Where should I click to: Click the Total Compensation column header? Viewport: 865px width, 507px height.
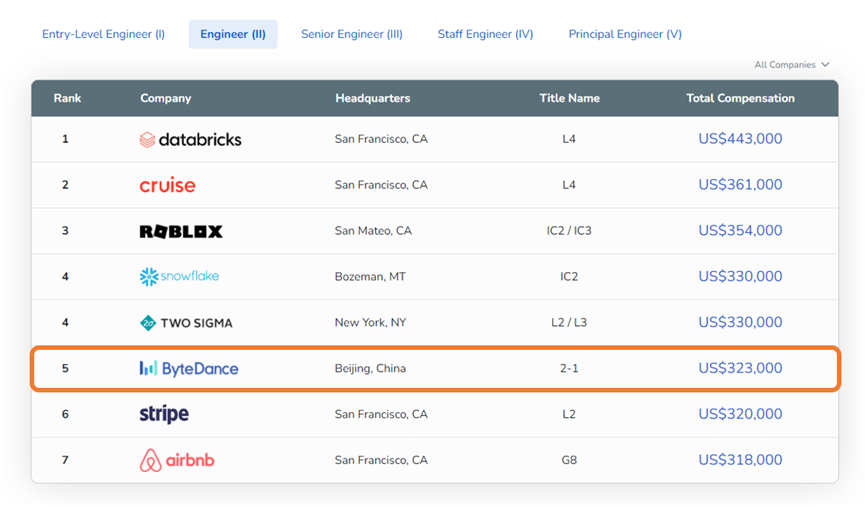[x=740, y=98]
